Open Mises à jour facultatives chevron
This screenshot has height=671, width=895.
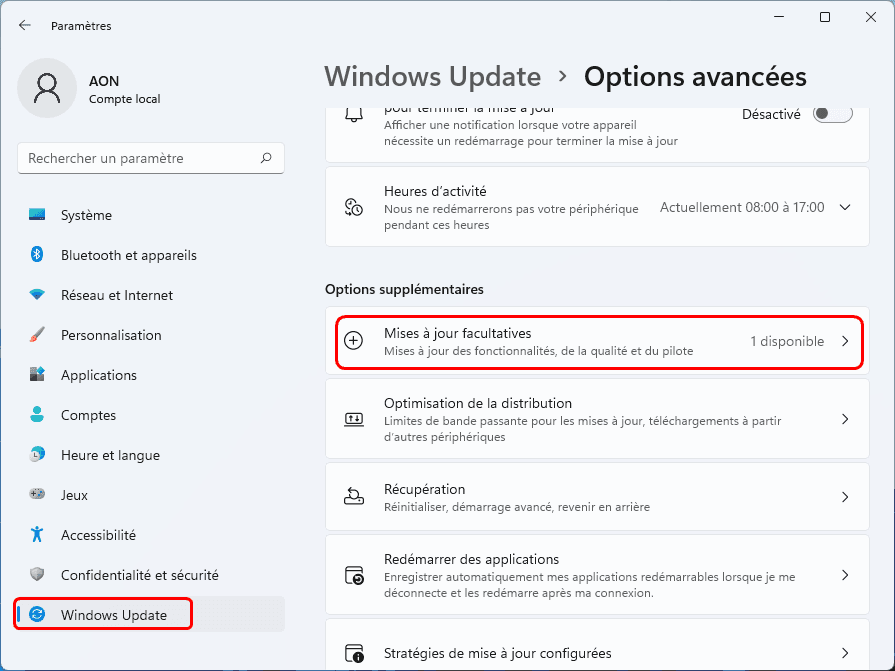(x=845, y=341)
